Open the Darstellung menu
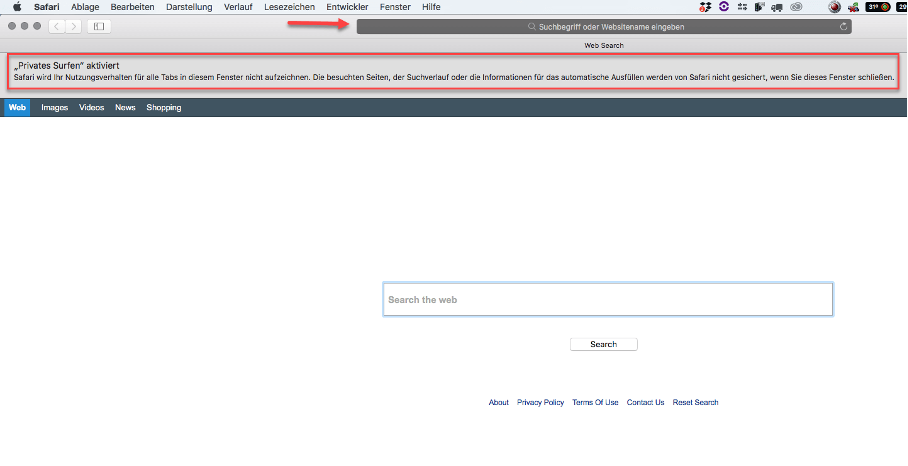Screen dimensions: 908x466 point(189,7)
